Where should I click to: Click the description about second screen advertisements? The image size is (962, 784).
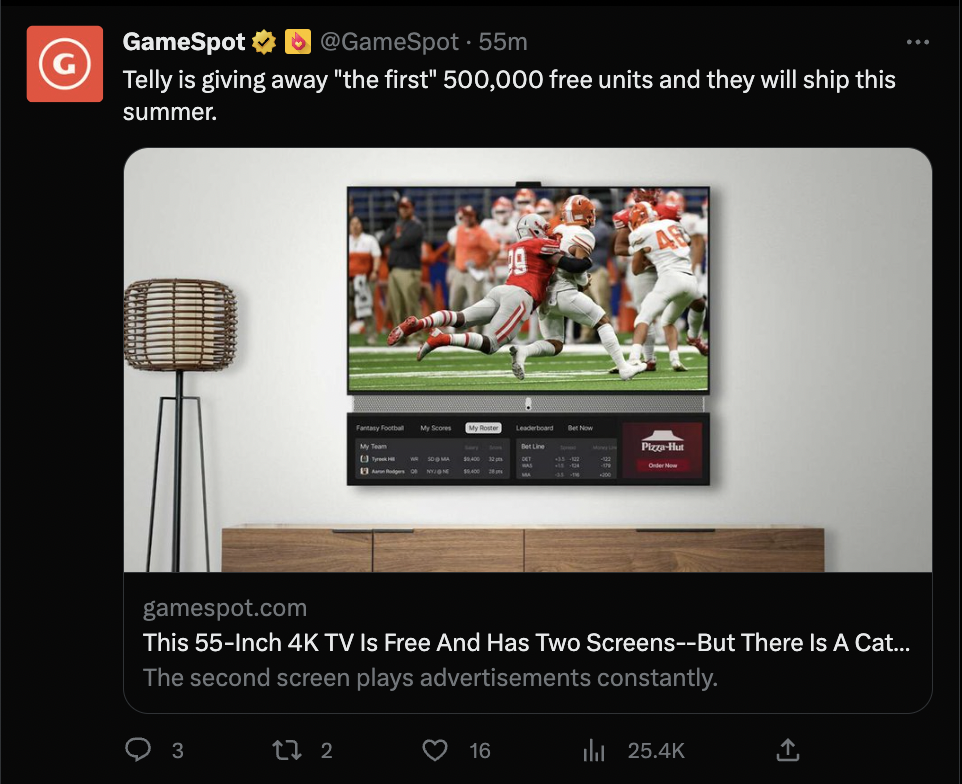pos(430,677)
